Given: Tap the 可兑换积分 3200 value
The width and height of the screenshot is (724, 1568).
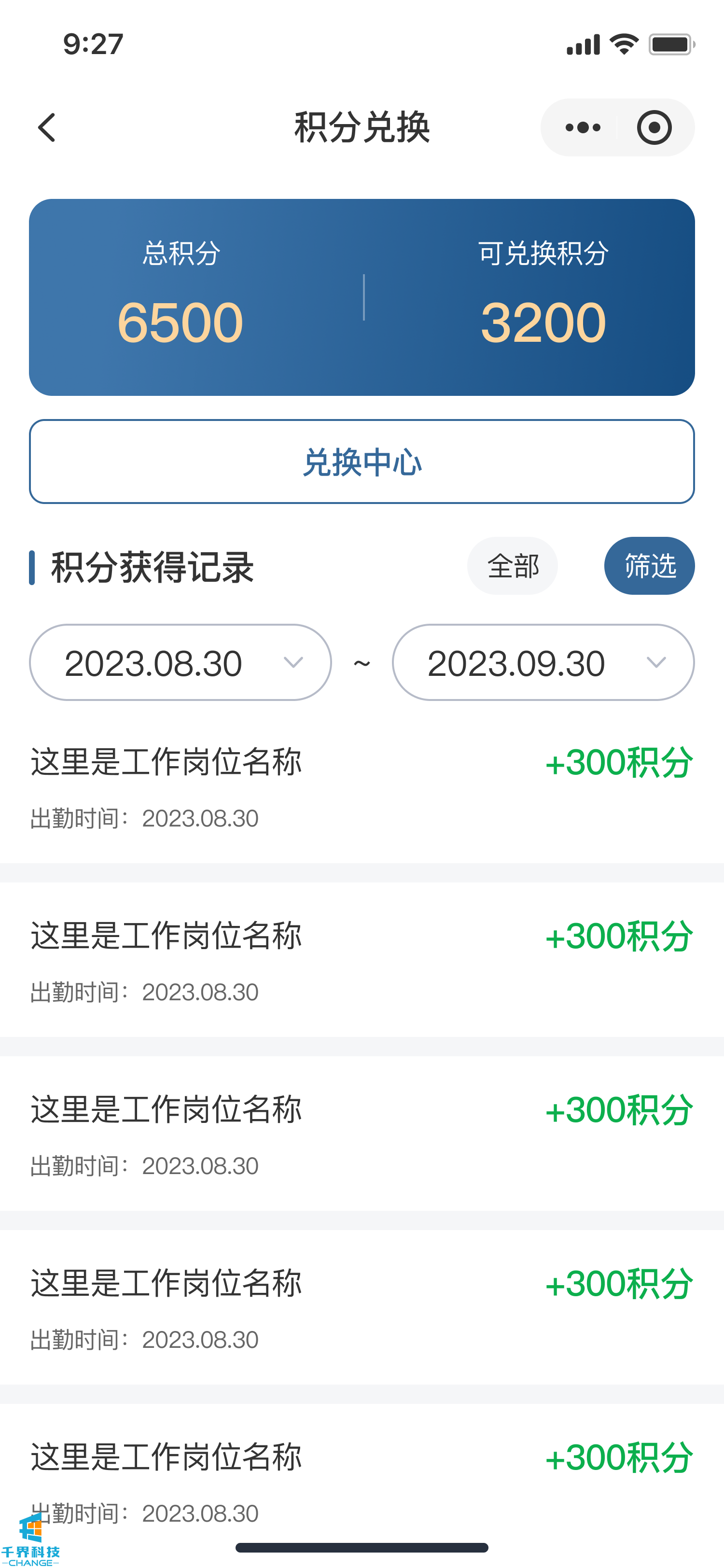Looking at the screenshot, I should click(543, 322).
